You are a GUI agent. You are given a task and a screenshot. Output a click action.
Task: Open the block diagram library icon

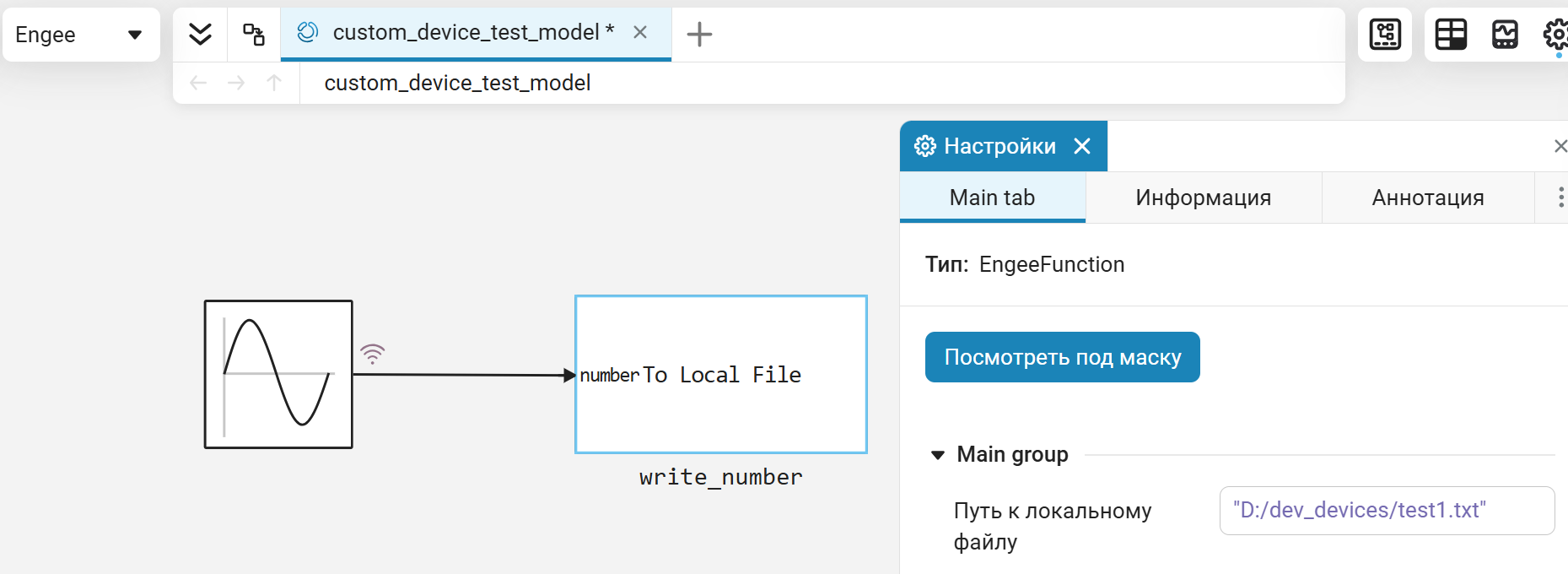1385,35
